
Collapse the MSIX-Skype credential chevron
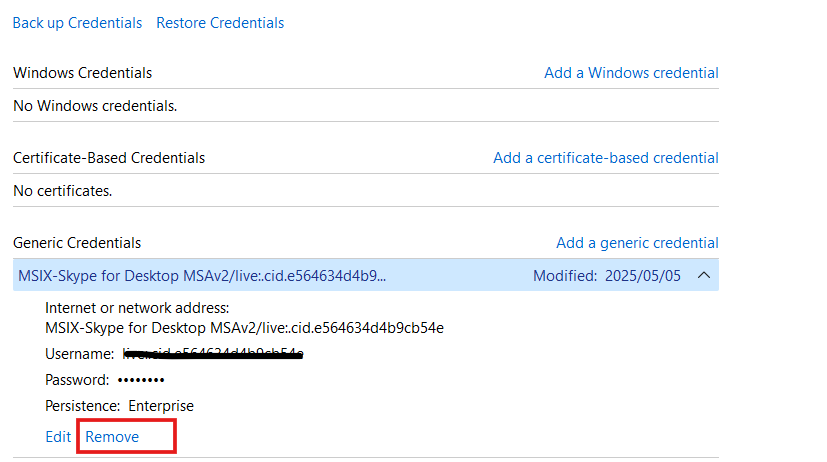(x=704, y=275)
